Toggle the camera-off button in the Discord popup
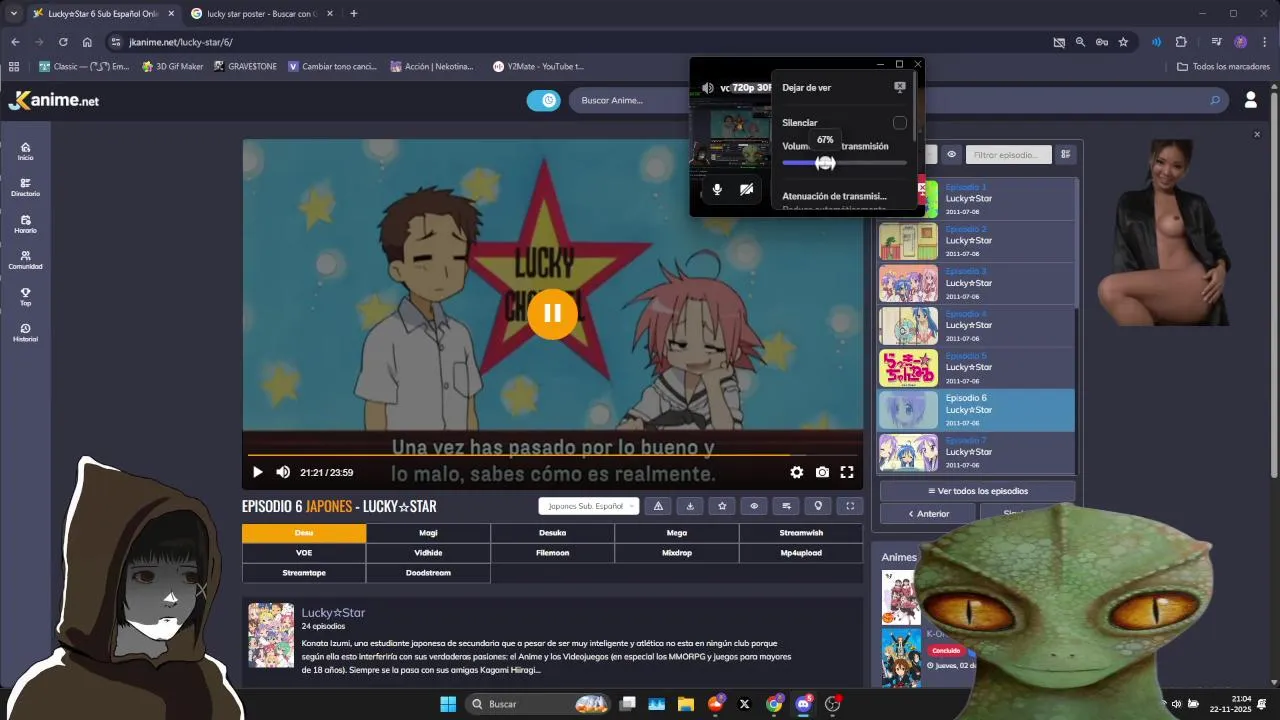 click(747, 189)
